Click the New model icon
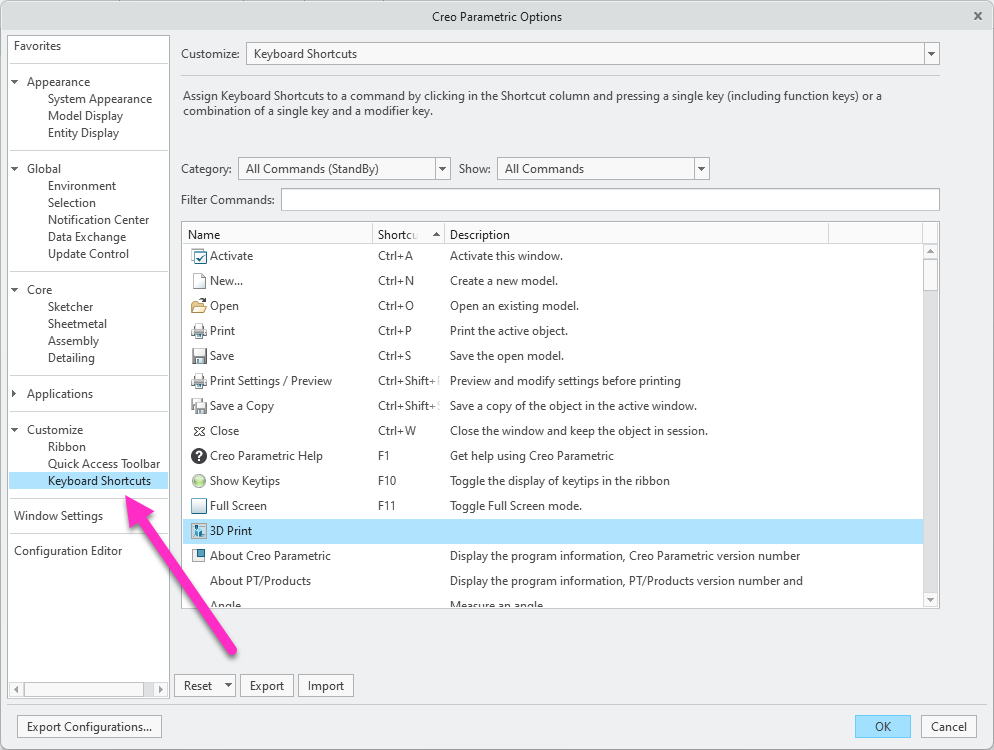This screenshot has height=750, width=994. coord(198,281)
